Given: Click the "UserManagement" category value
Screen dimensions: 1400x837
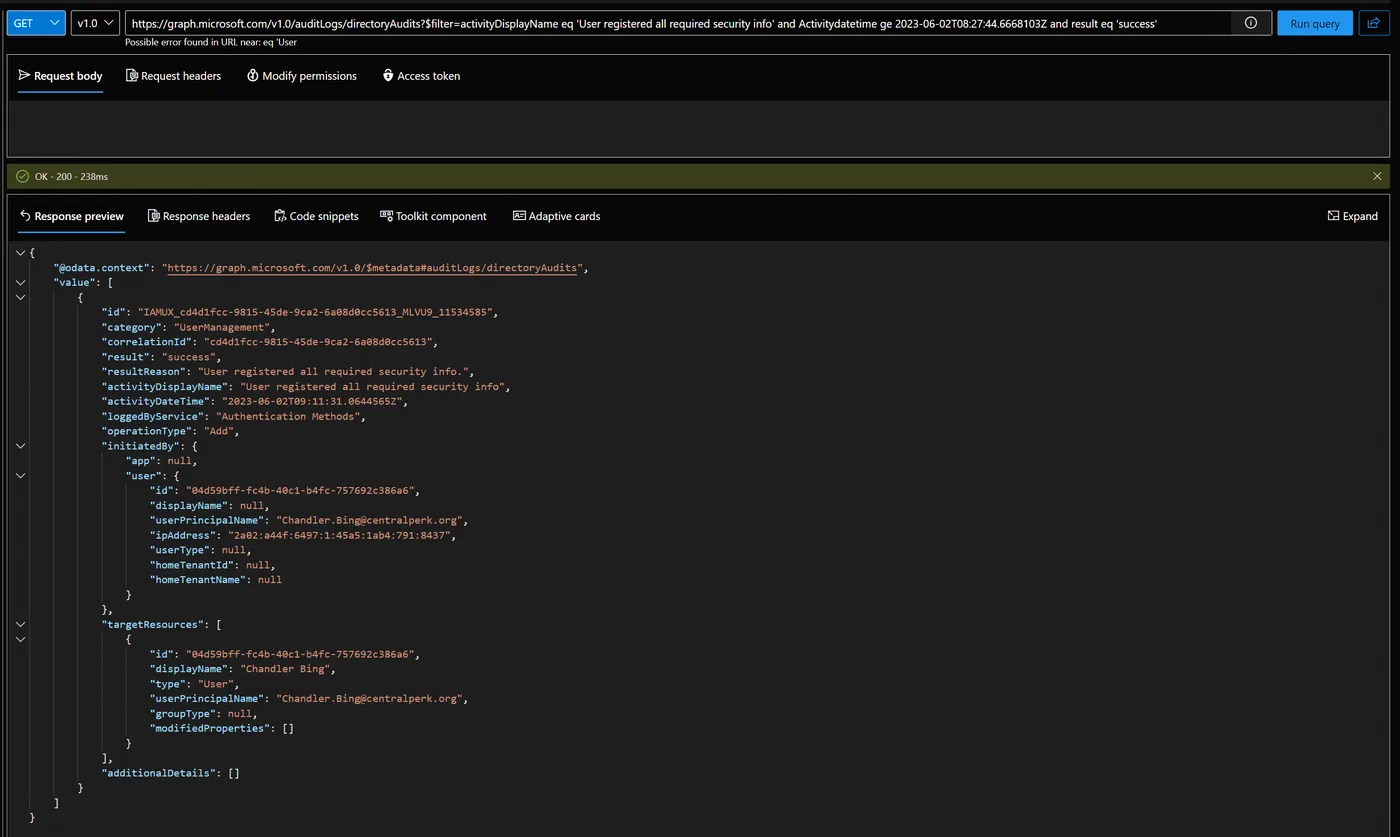Looking at the screenshot, I should pos(221,327).
